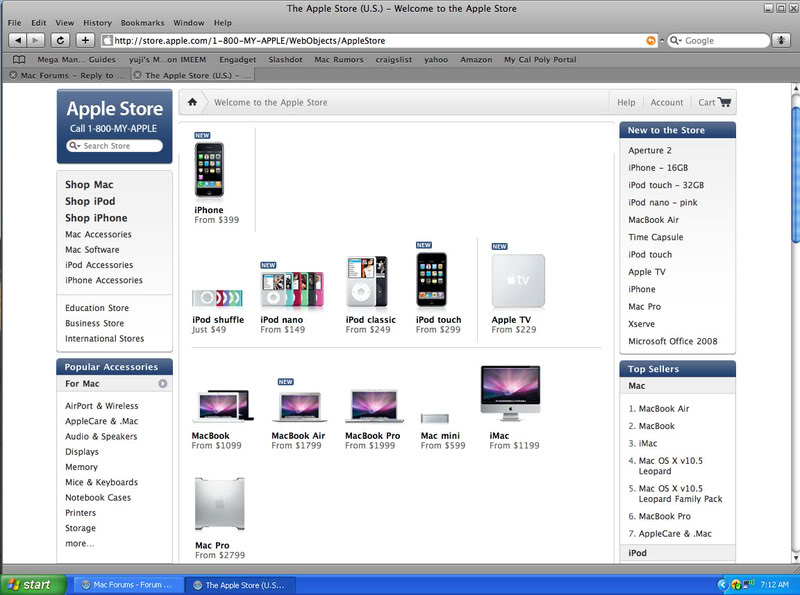The image size is (800, 595).
Task: Click the Shop Mac link
Action: tap(89, 185)
